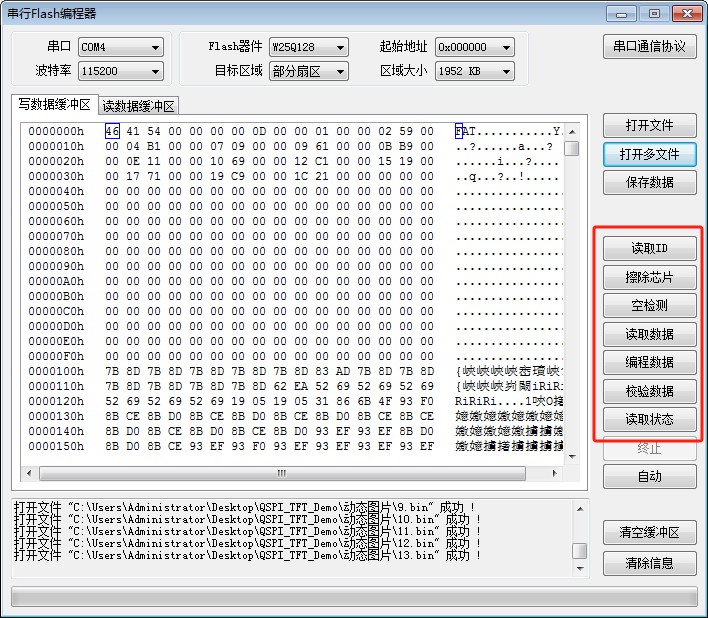This screenshot has width=708, height=618.
Task: Click the log panel scroll-down arrow
Action: [x=580, y=568]
